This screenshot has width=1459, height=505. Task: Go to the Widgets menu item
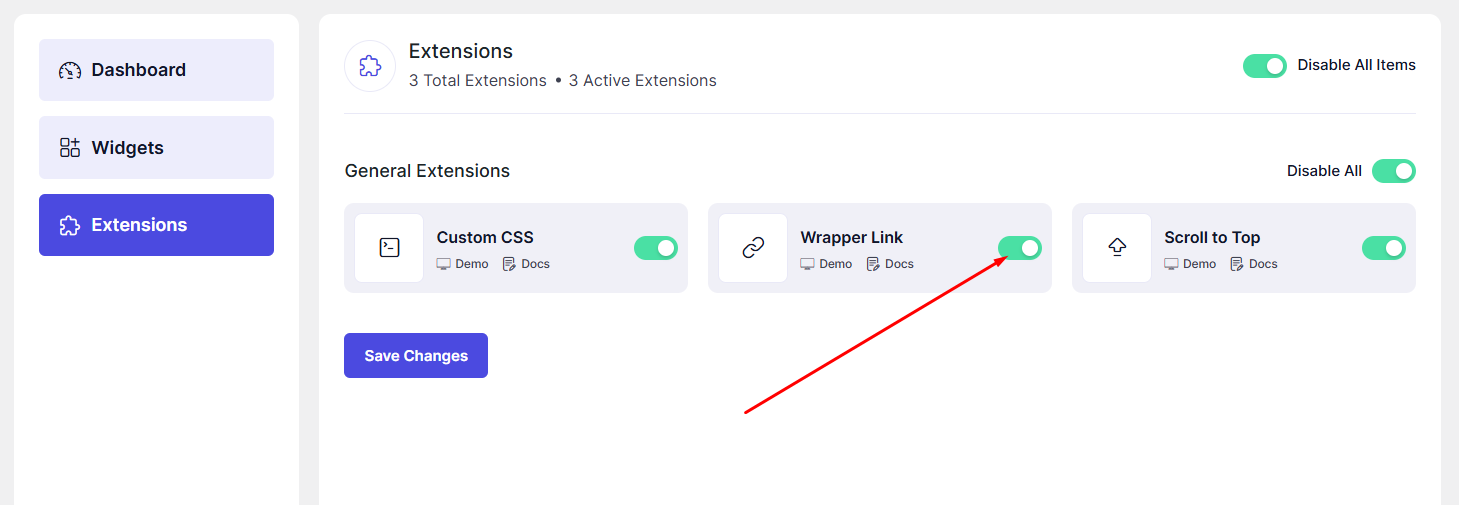click(156, 148)
